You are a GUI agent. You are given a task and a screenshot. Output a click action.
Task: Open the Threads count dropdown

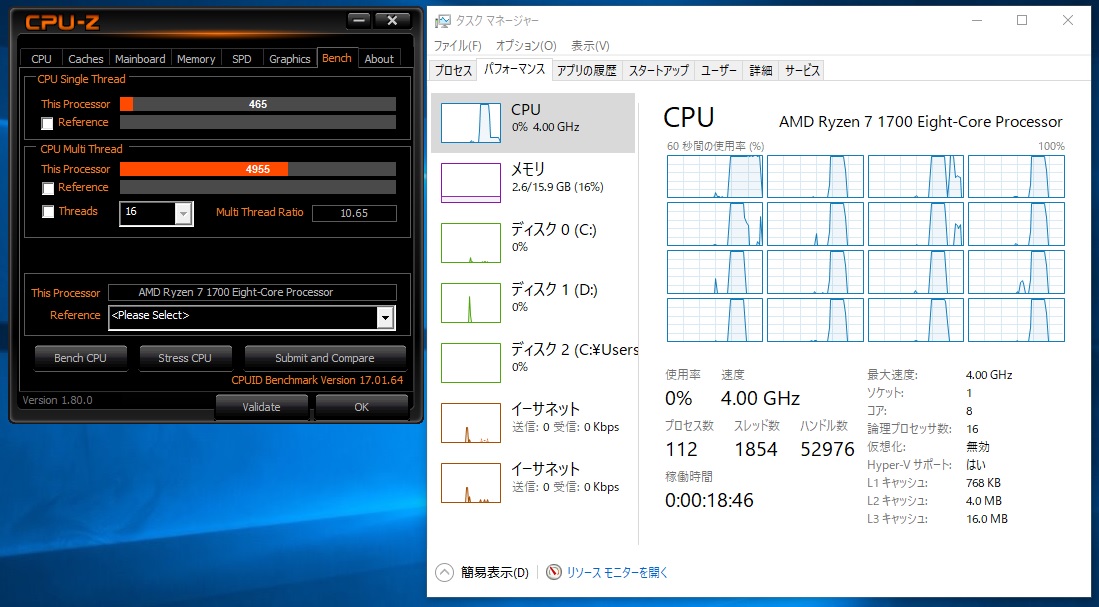click(183, 213)
